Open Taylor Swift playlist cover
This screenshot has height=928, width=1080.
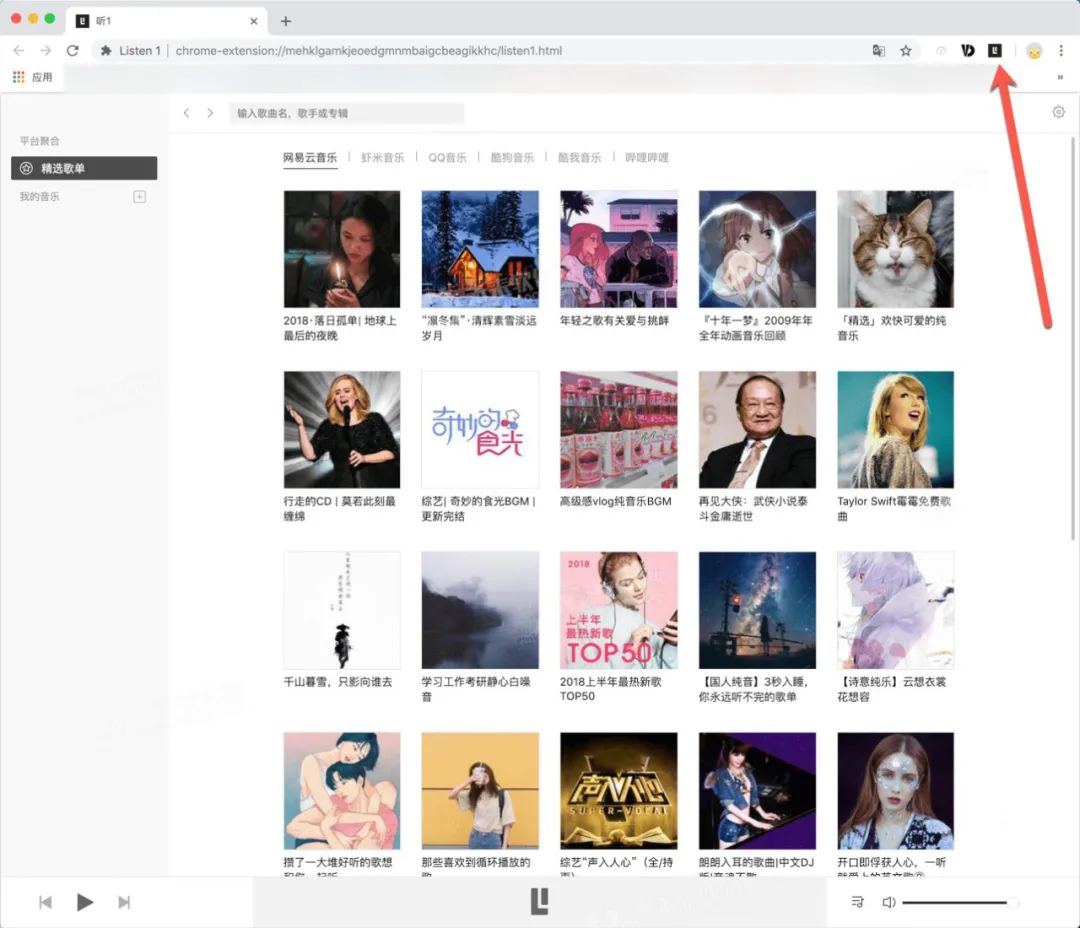coord(895,429)
